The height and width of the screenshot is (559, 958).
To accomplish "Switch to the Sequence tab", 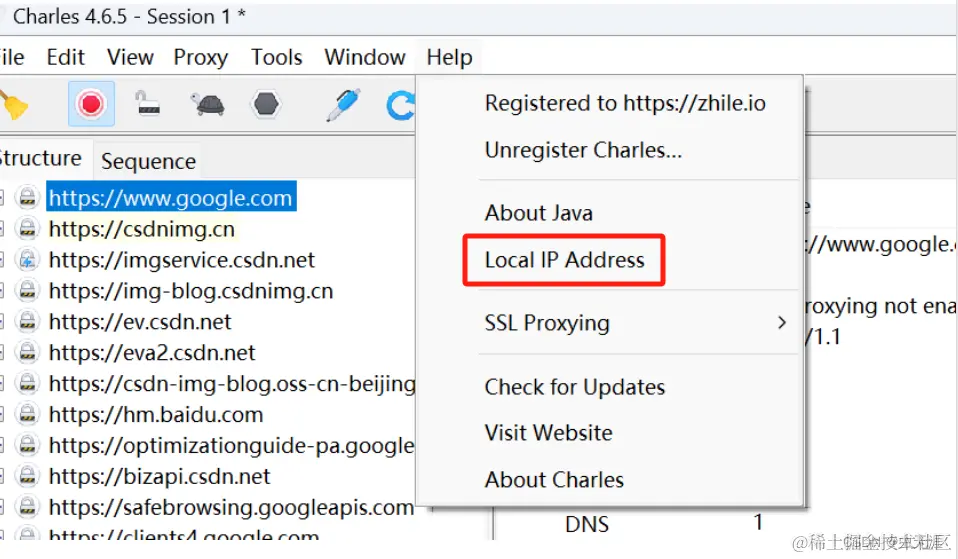I will pos(148,161).
